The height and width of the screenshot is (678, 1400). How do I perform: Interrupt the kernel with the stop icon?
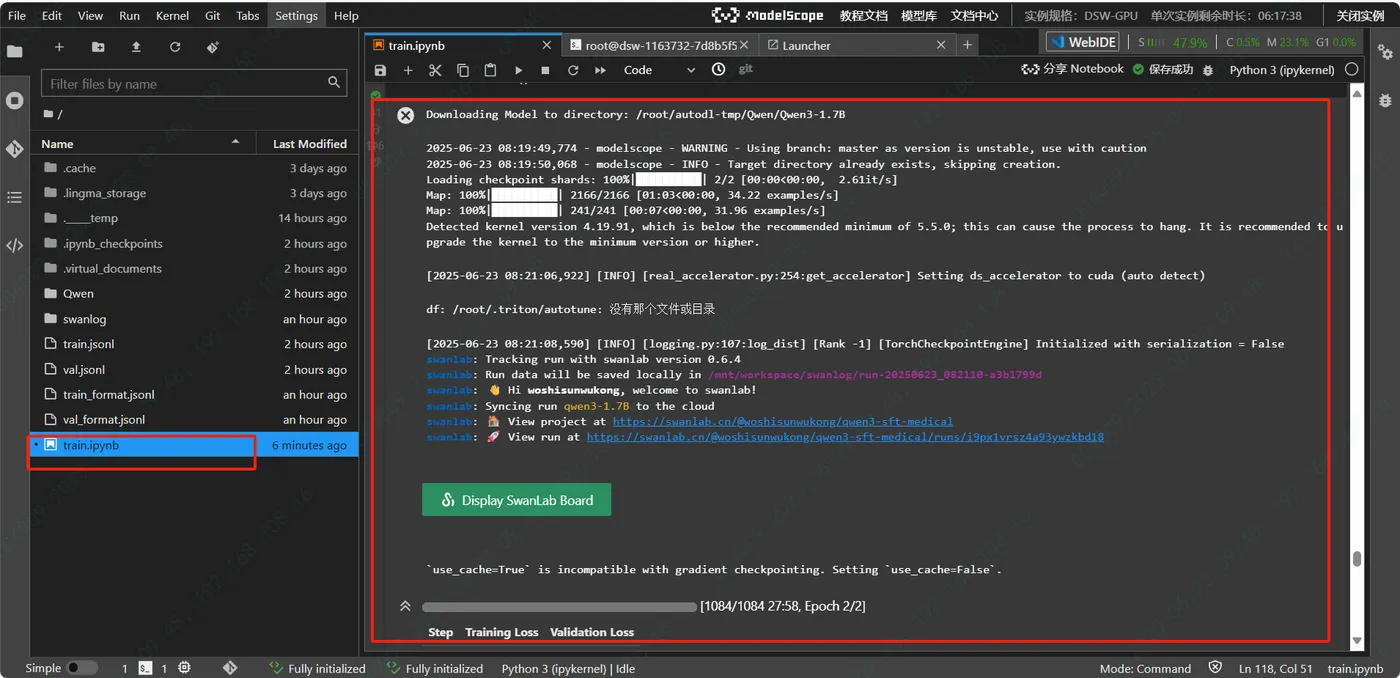(545, 70)
